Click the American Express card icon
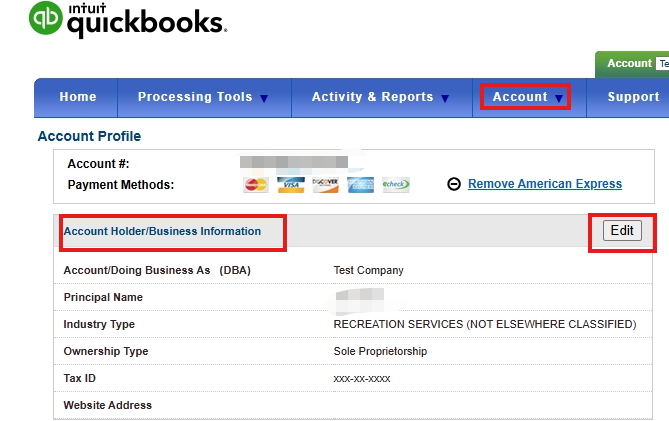 (x=361, y=185)
